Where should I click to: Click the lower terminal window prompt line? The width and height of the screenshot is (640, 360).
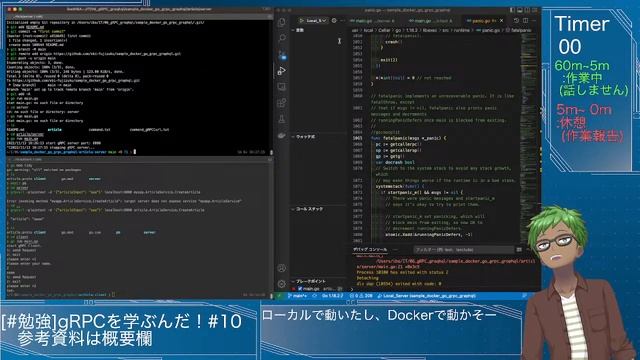point(60,294)
